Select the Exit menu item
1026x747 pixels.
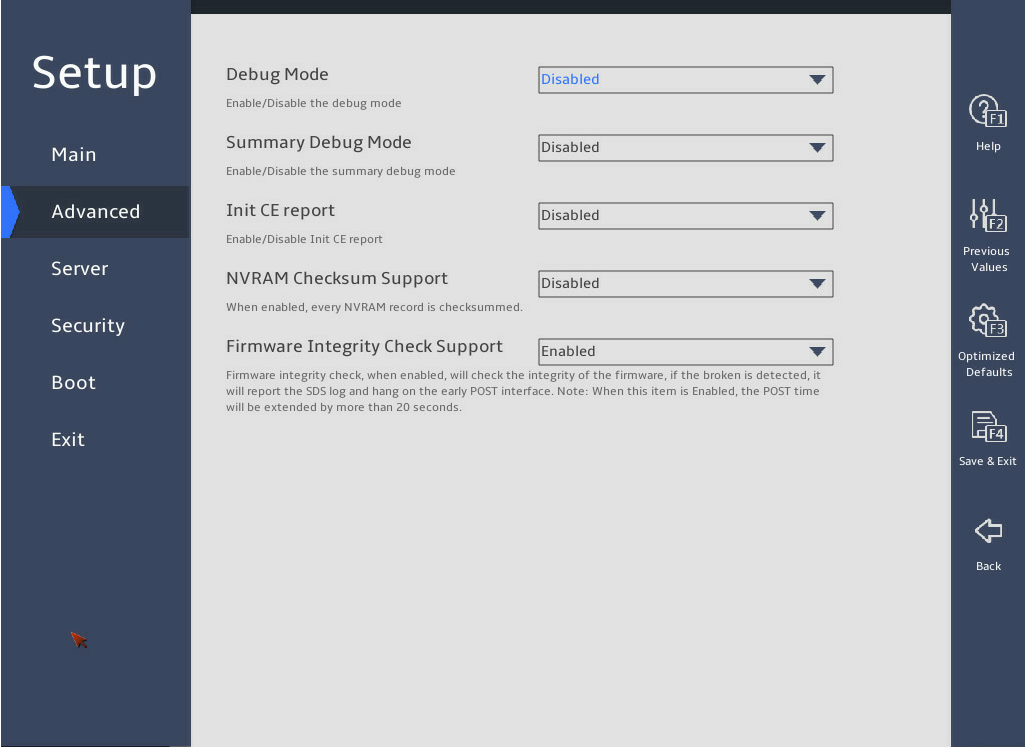point(68,440)
